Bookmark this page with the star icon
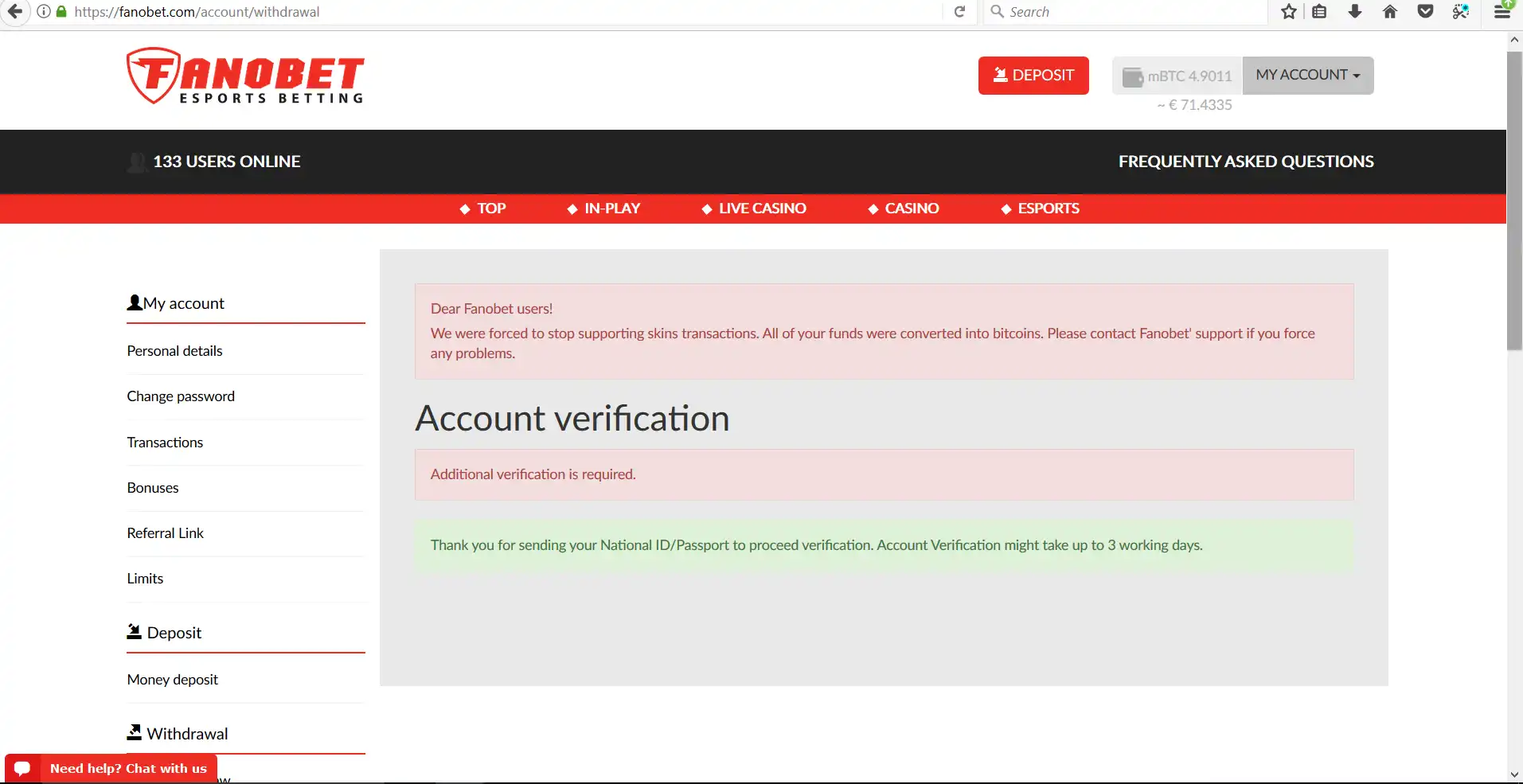Screen dimensions: 1523x784 [x=1289, y=11]
